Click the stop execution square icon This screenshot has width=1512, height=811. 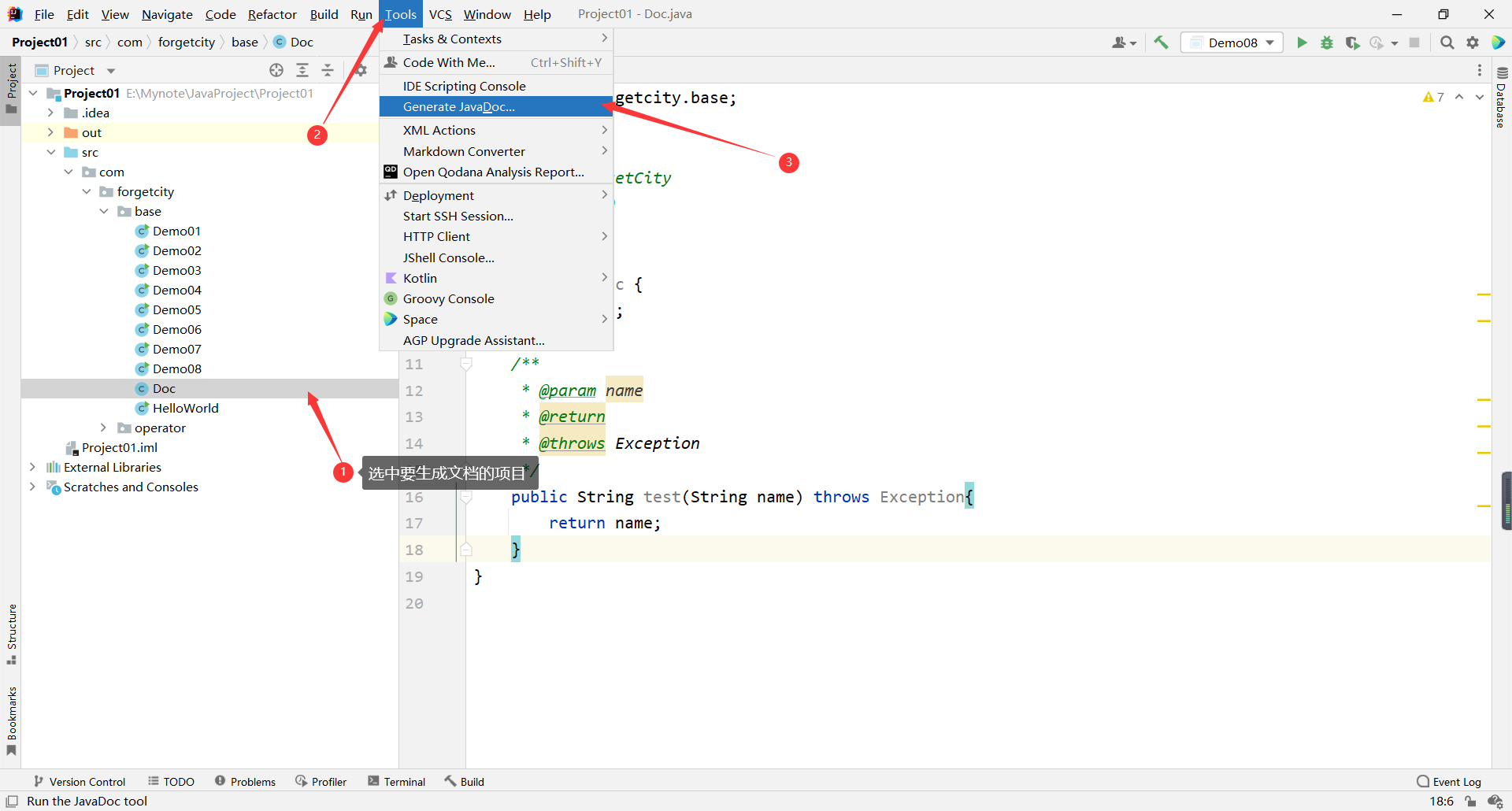(1414, 43)
